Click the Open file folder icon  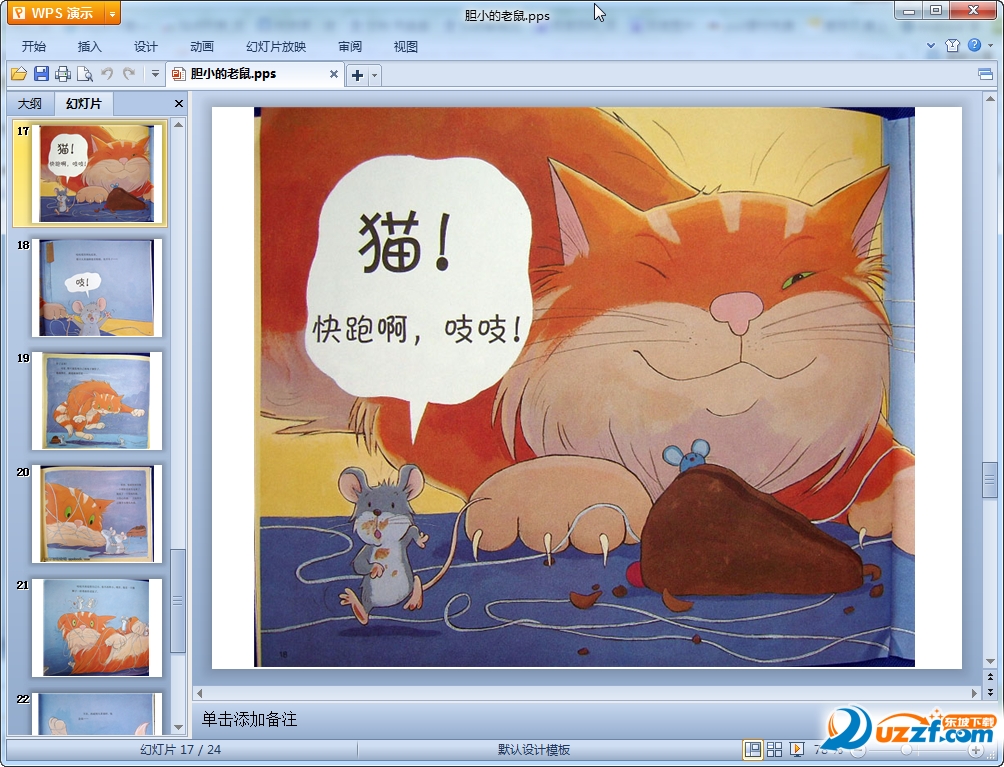click(18, 74)
